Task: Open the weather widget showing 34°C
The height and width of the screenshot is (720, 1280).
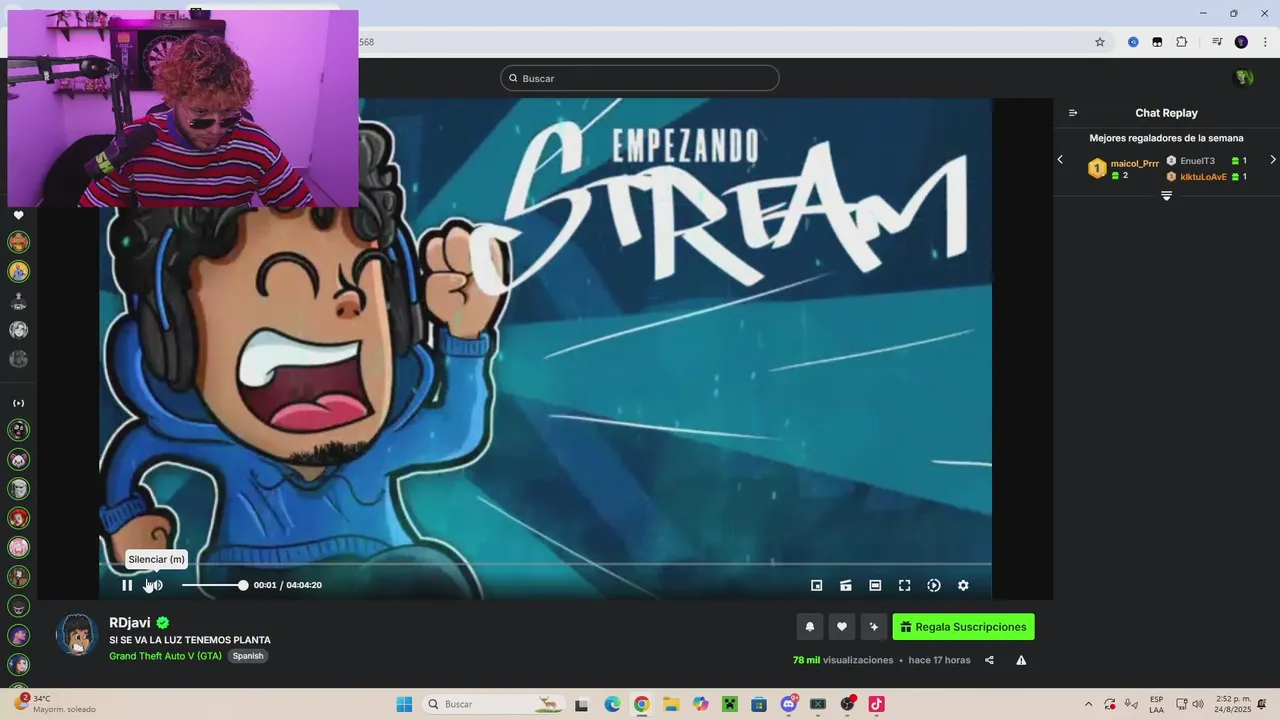Action: (x=55, y=704)
